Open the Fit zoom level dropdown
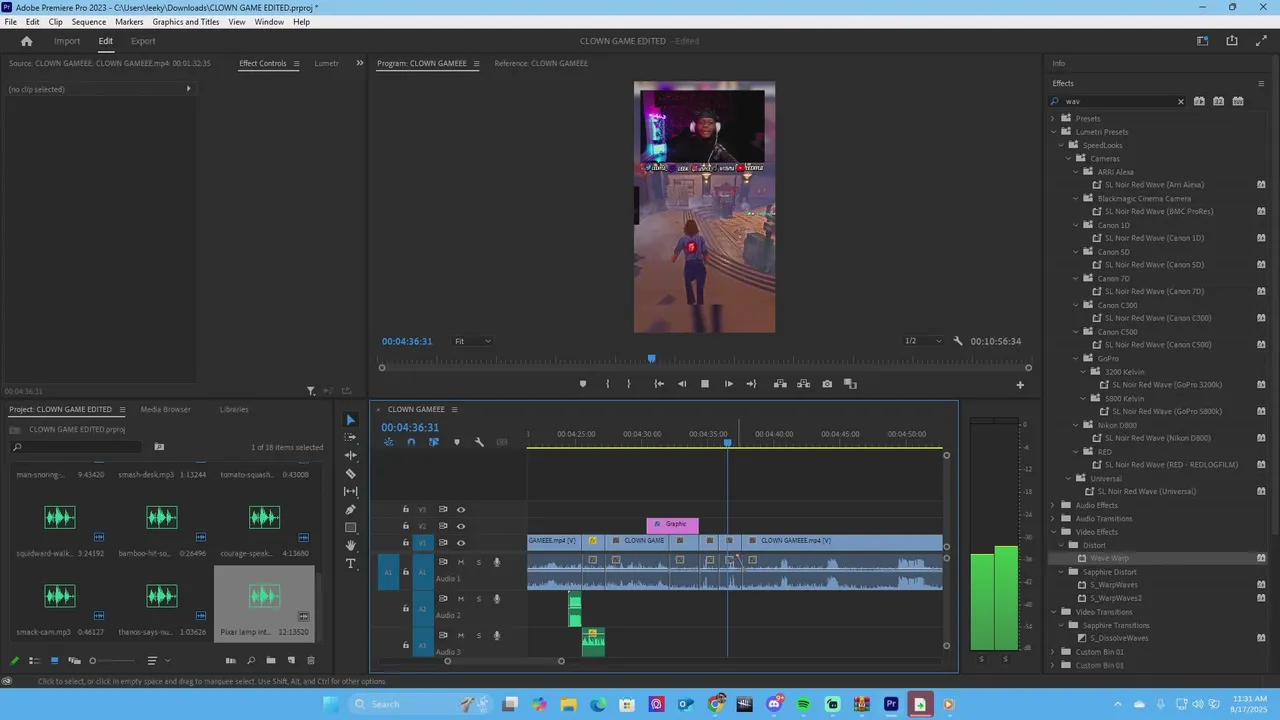The height and width of the screenshot is (720, 1280). point(473,341)
